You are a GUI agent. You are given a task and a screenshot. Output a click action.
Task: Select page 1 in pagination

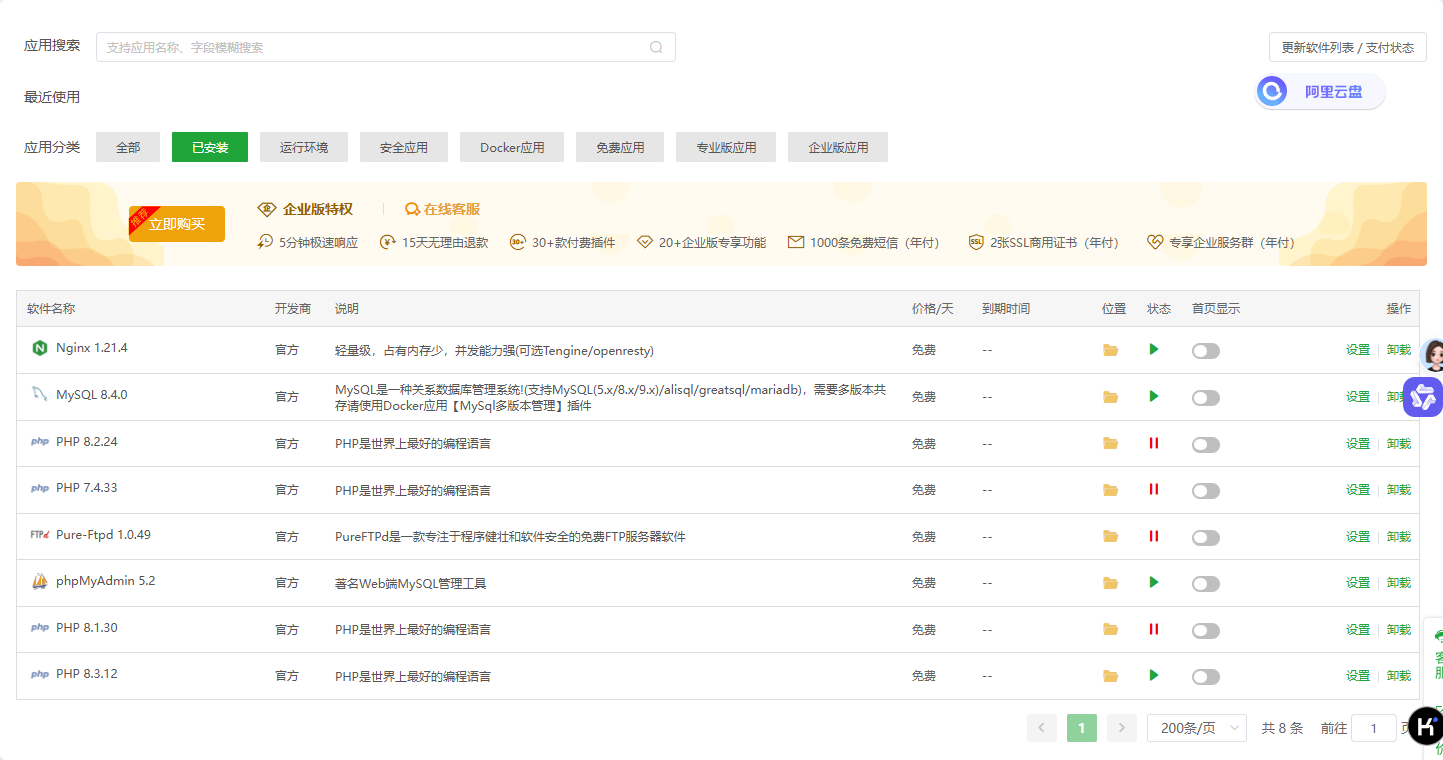click(x=1082, y=728)
